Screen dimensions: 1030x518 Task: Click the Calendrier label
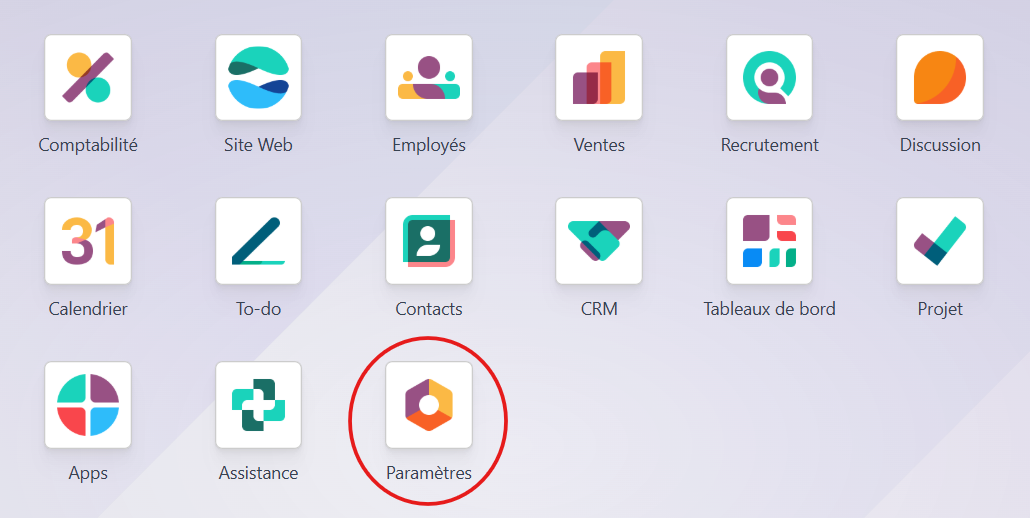(x=88, y=309)
